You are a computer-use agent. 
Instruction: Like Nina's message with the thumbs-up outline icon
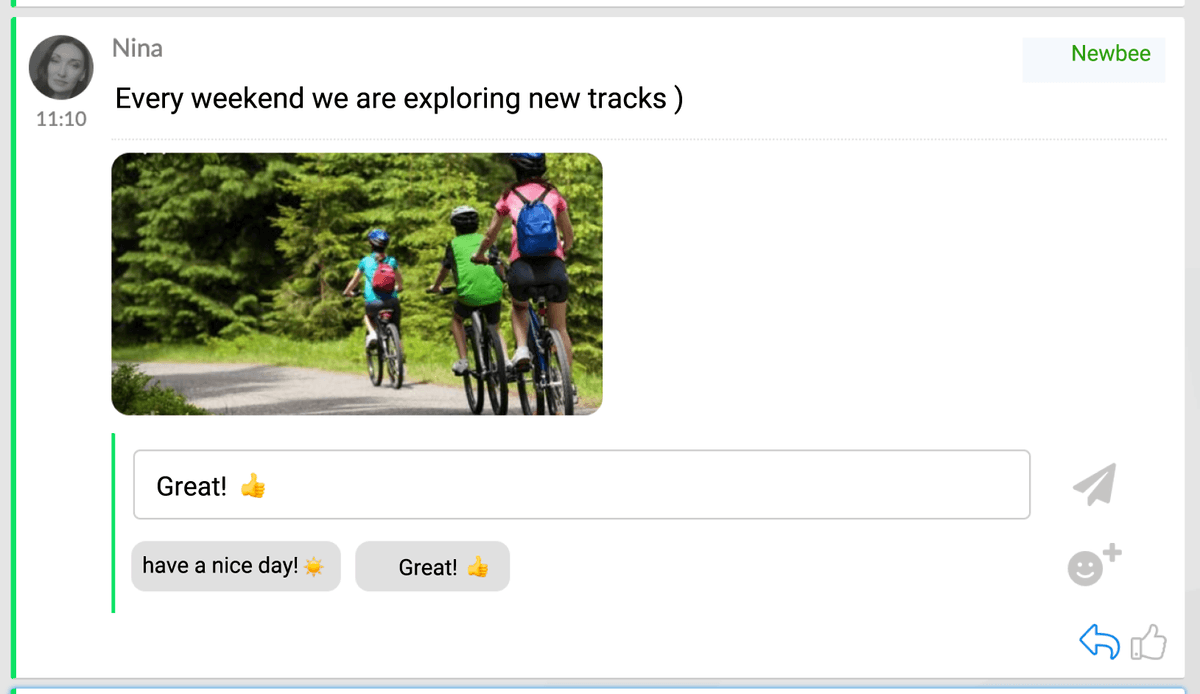tap(1149, 642)
